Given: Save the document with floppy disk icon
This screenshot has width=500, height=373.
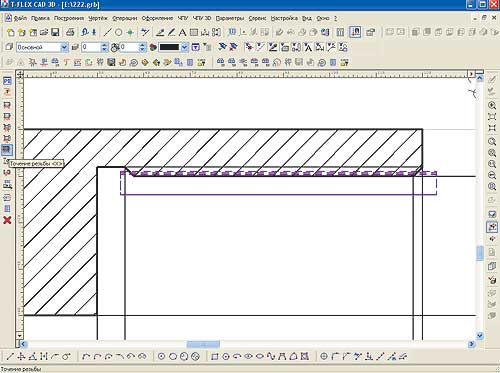Looking at the screenshot, I should pyautogui.click(x=55, y=32).
